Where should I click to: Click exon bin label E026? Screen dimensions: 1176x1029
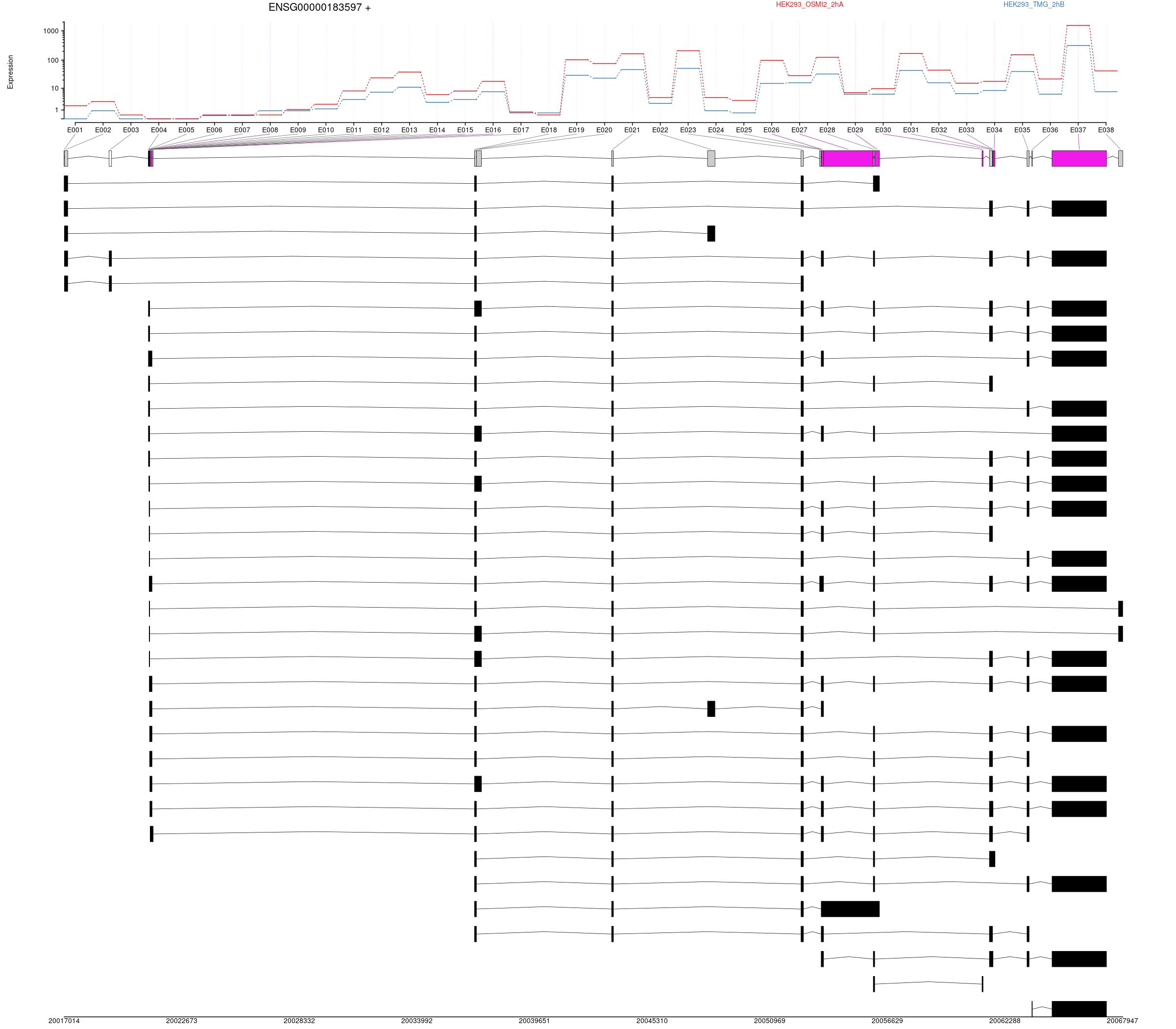772,130
